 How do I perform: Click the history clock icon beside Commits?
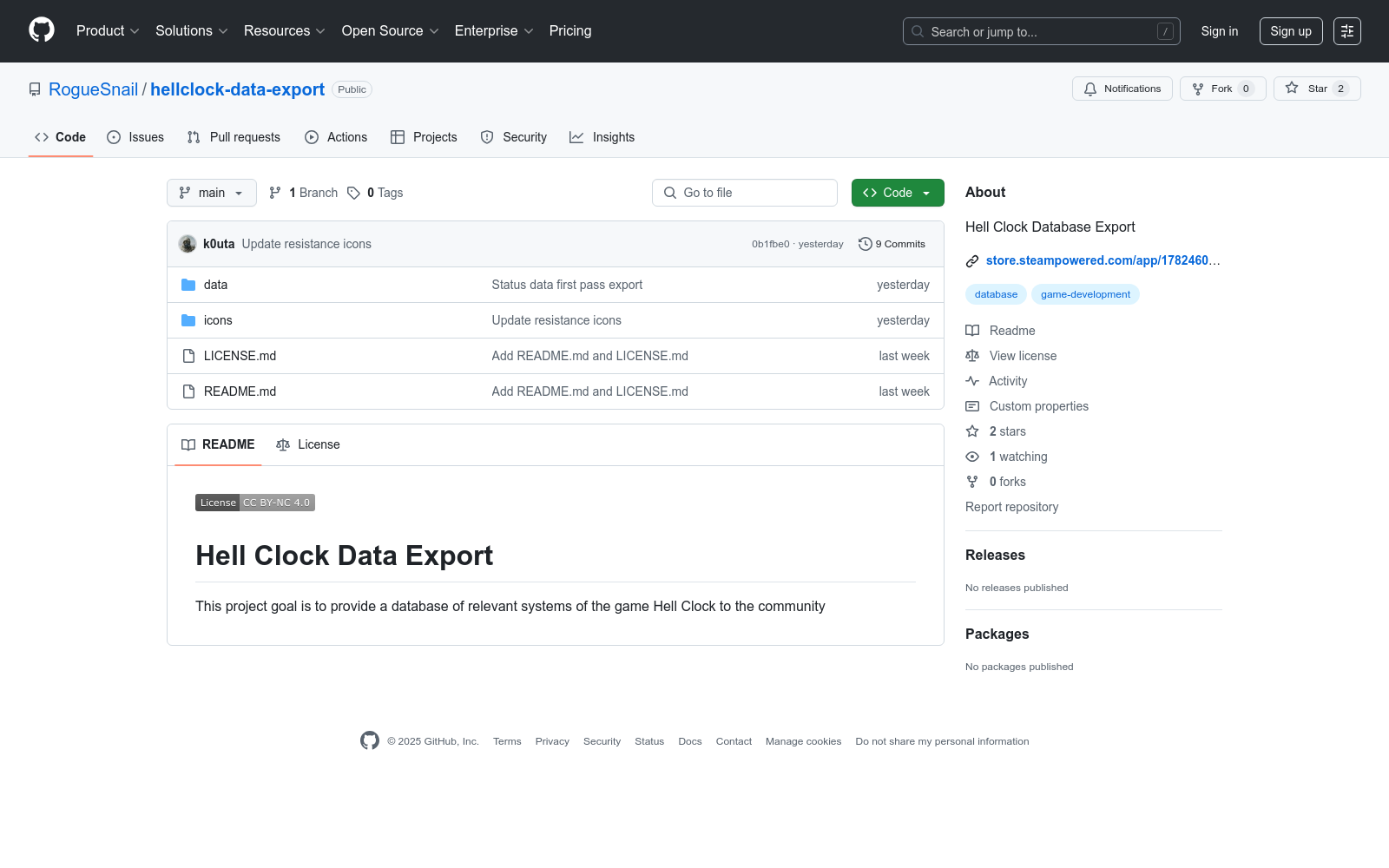tap(865, 244)
